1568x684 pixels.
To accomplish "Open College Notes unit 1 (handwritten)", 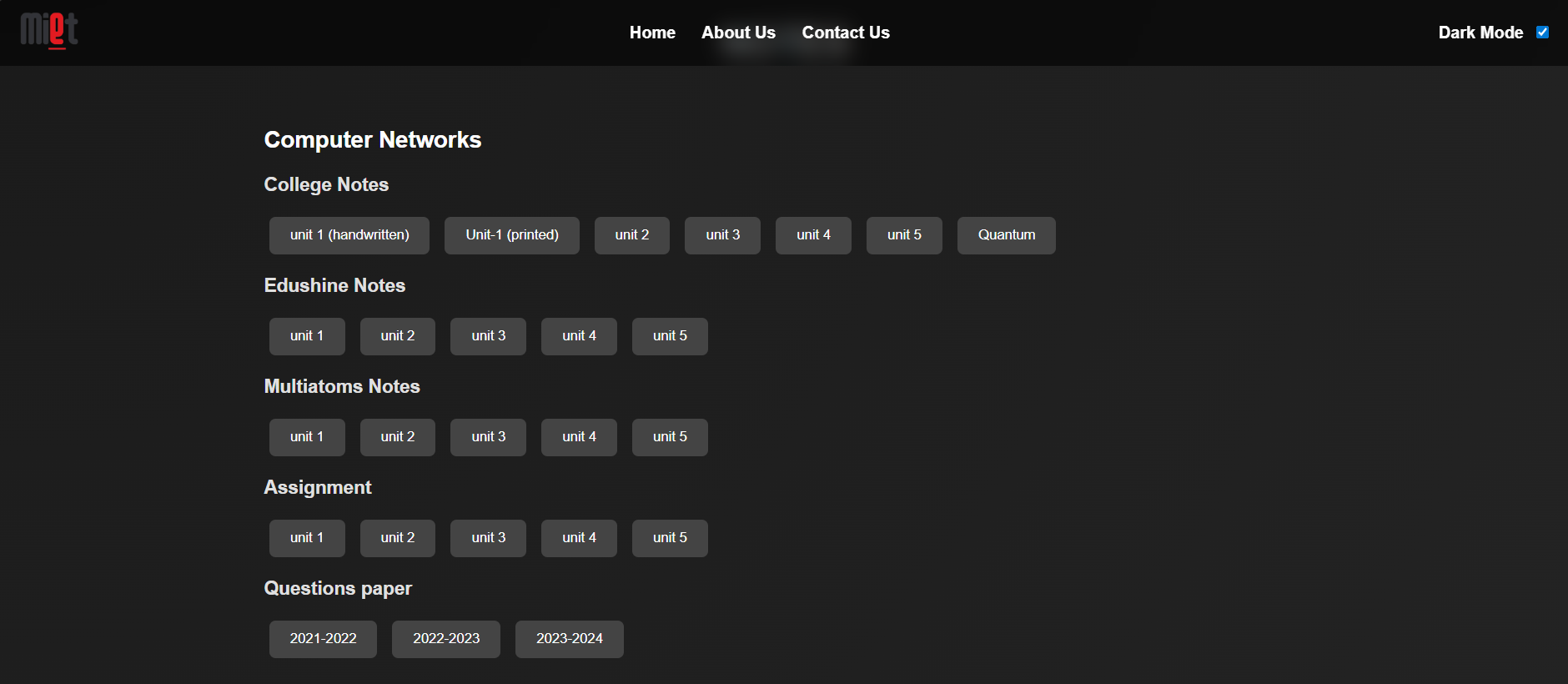I will click(349, 235).
